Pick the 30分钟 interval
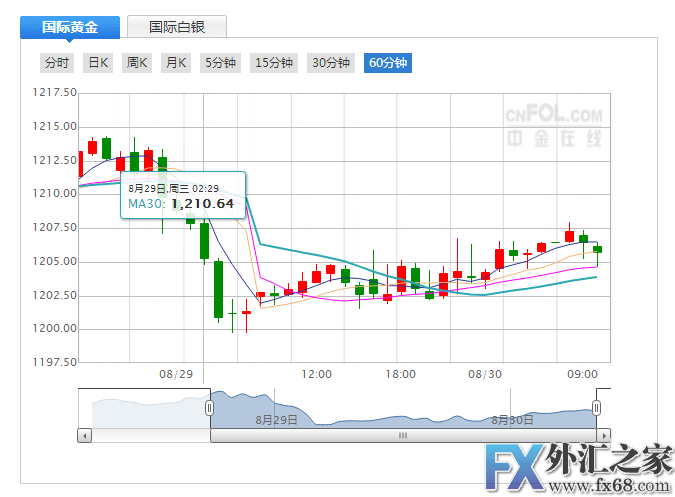The image size is (675, 497). point(331,63)
